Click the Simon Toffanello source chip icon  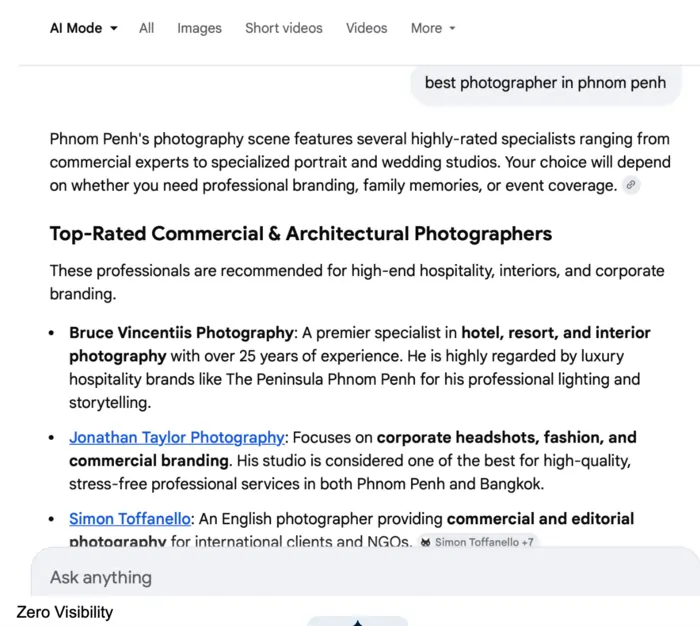[x=425, y=542]
